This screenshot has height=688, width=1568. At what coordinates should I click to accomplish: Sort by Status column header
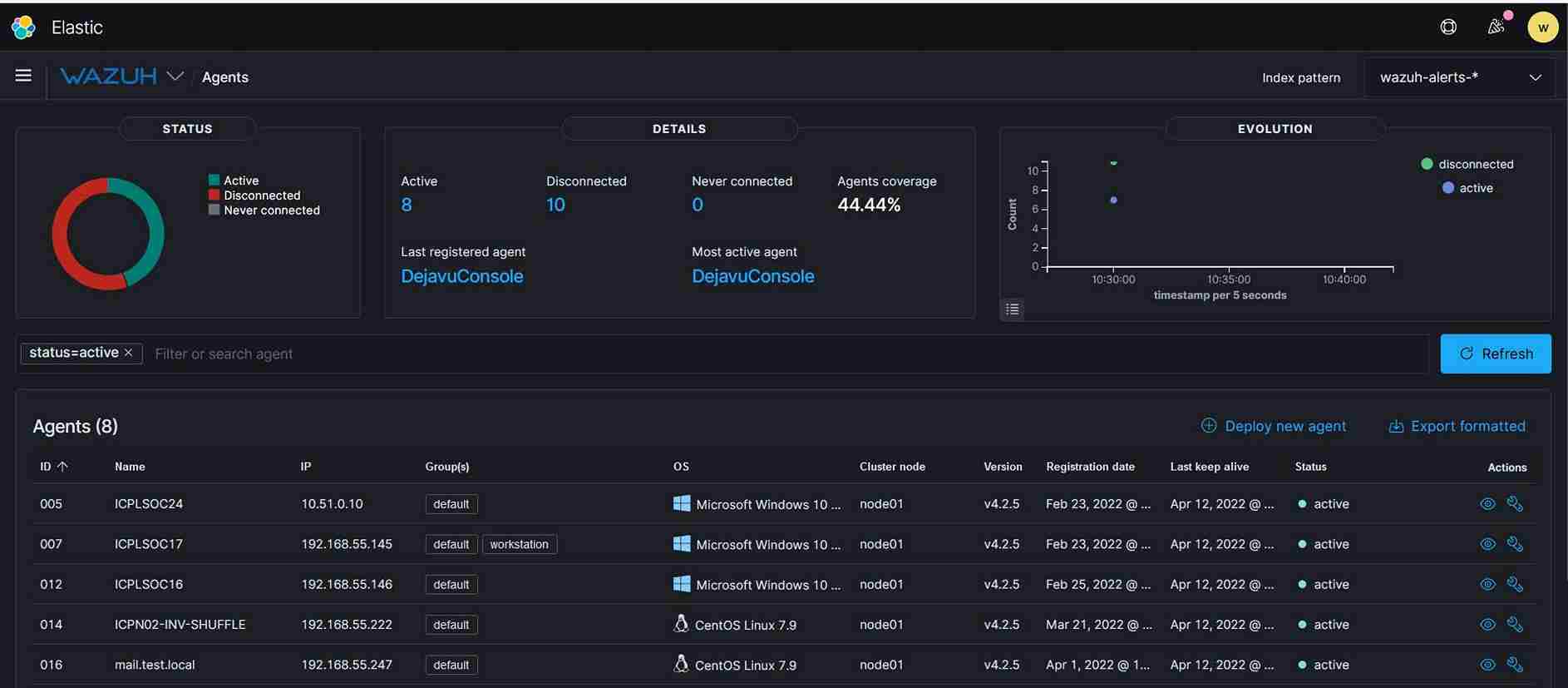click(1310, 467)
